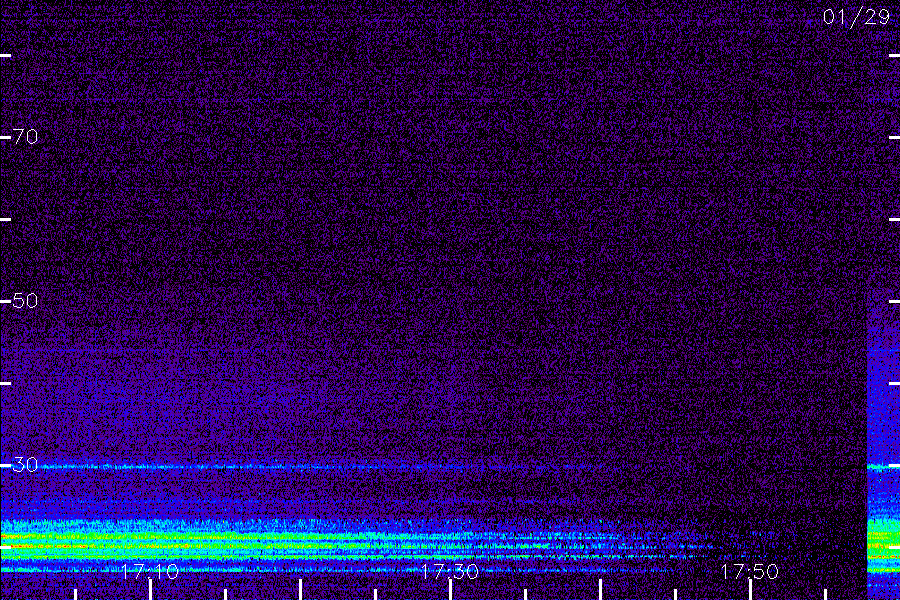Click the 50 frequency axis label
The height and width of the screenshot is (600, 900).
click(25, 300)
